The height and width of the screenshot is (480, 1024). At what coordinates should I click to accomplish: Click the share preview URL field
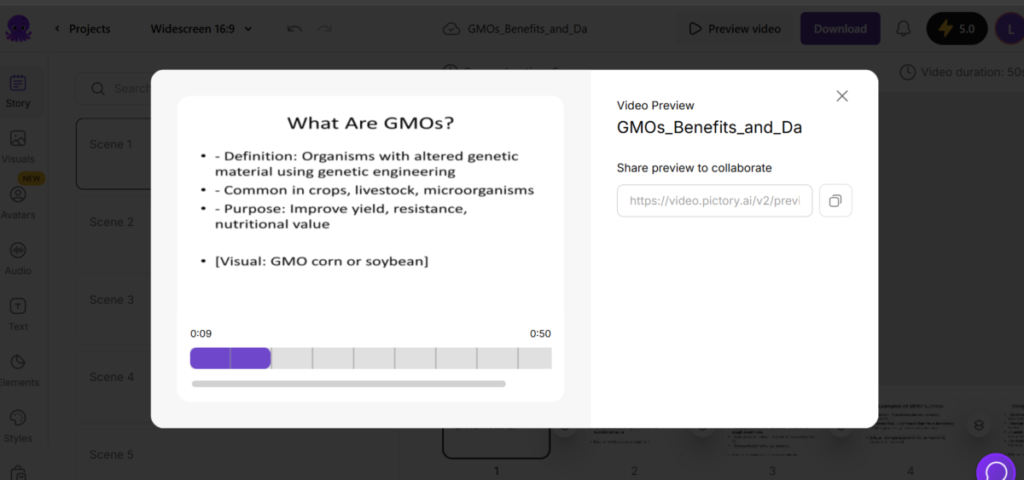coord(715,201)
